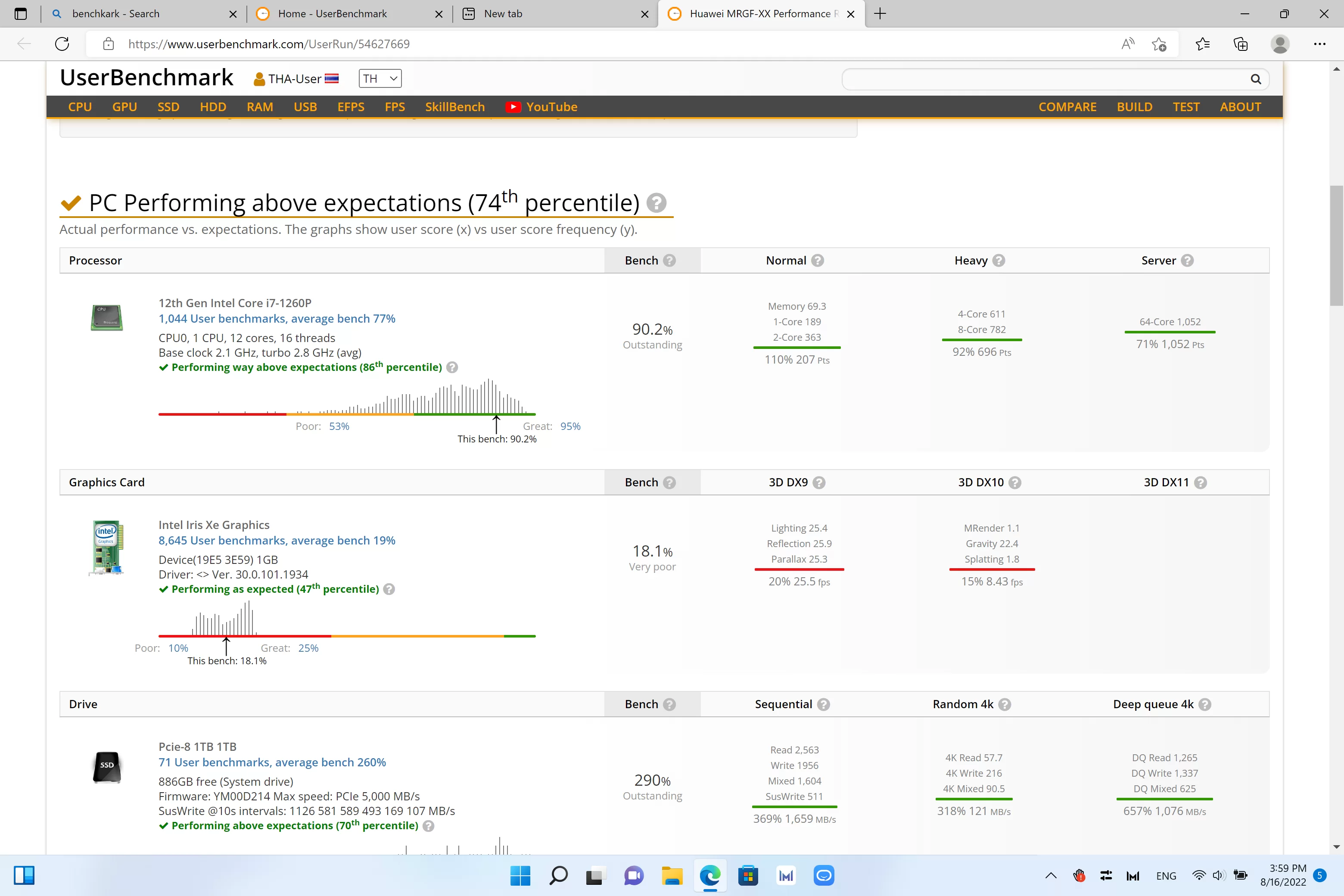Open Microsoft Store from taskbar
This screenshot has width=1344, height=896.
pos(747,875)
